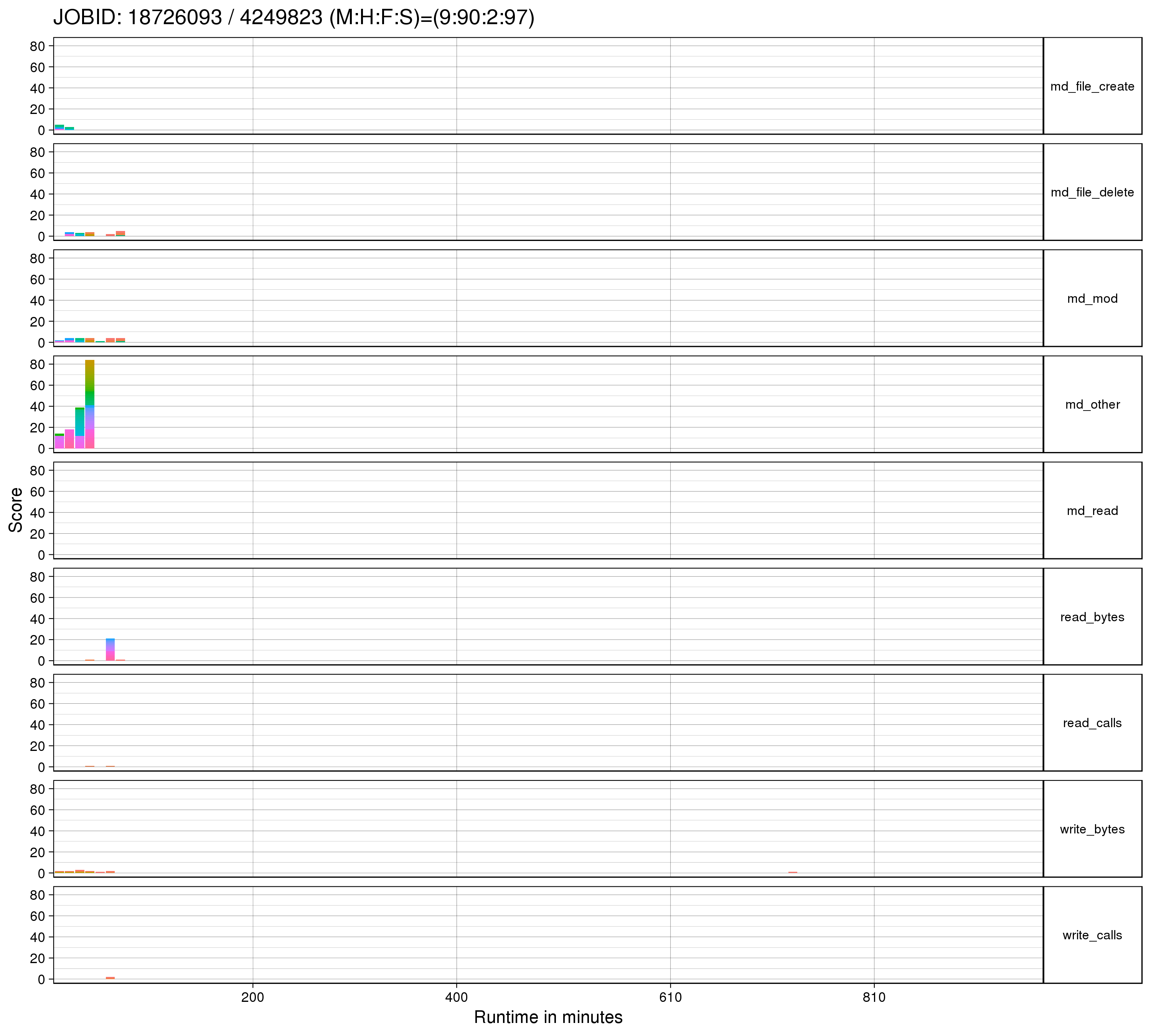The width and height of the screenshot is (1151, 1036).
Task: Click the md_read facet label
Action: (x=1092, y=511)
